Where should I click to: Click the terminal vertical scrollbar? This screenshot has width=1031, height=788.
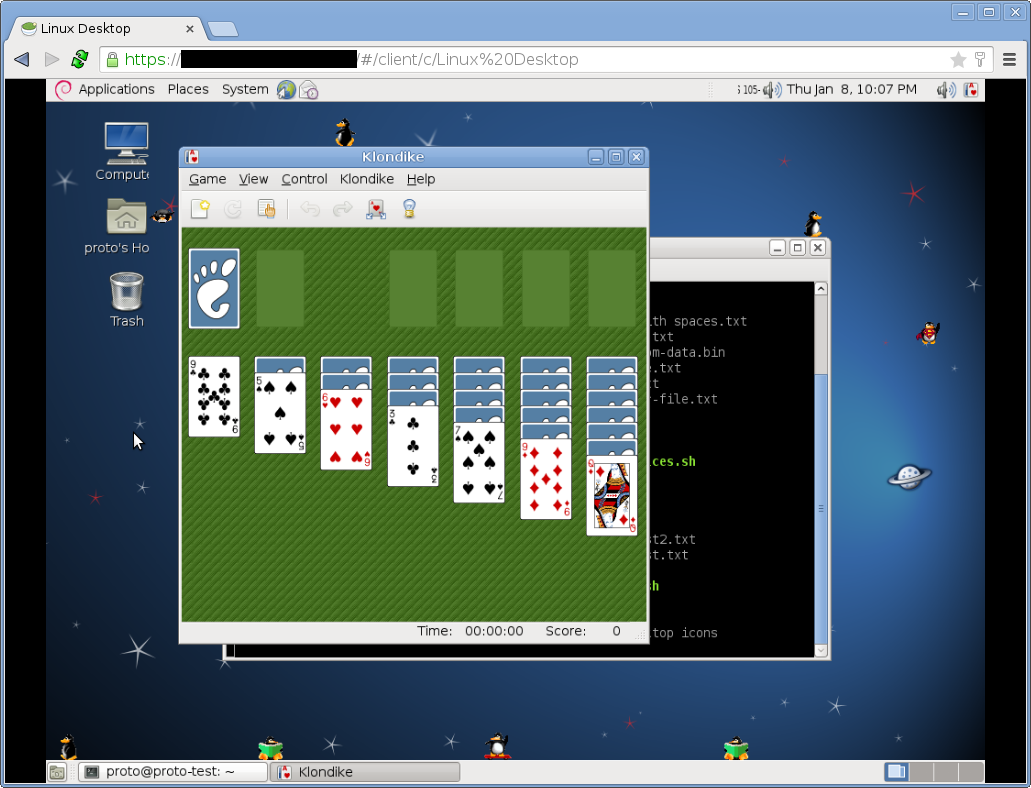(821, 469)
